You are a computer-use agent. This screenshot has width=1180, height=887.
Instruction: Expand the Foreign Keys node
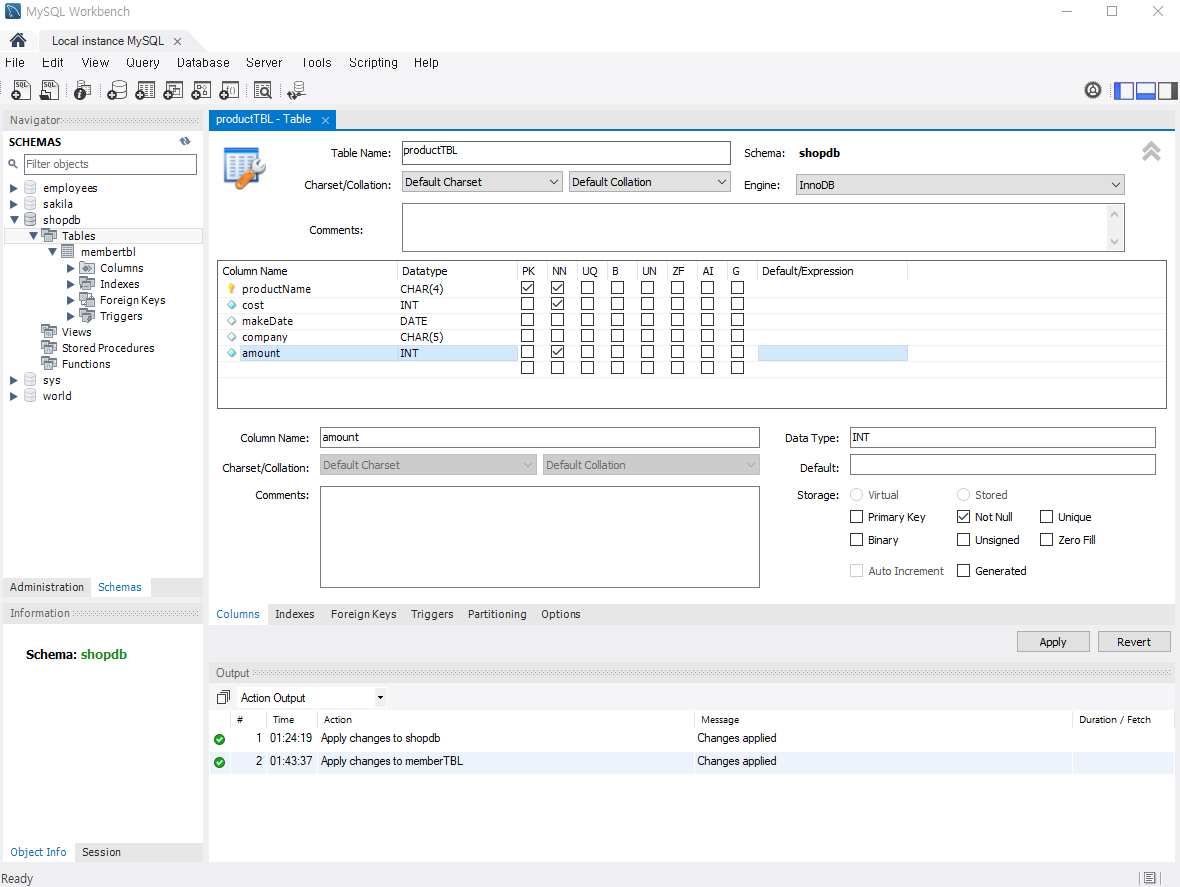coord(71,300)
